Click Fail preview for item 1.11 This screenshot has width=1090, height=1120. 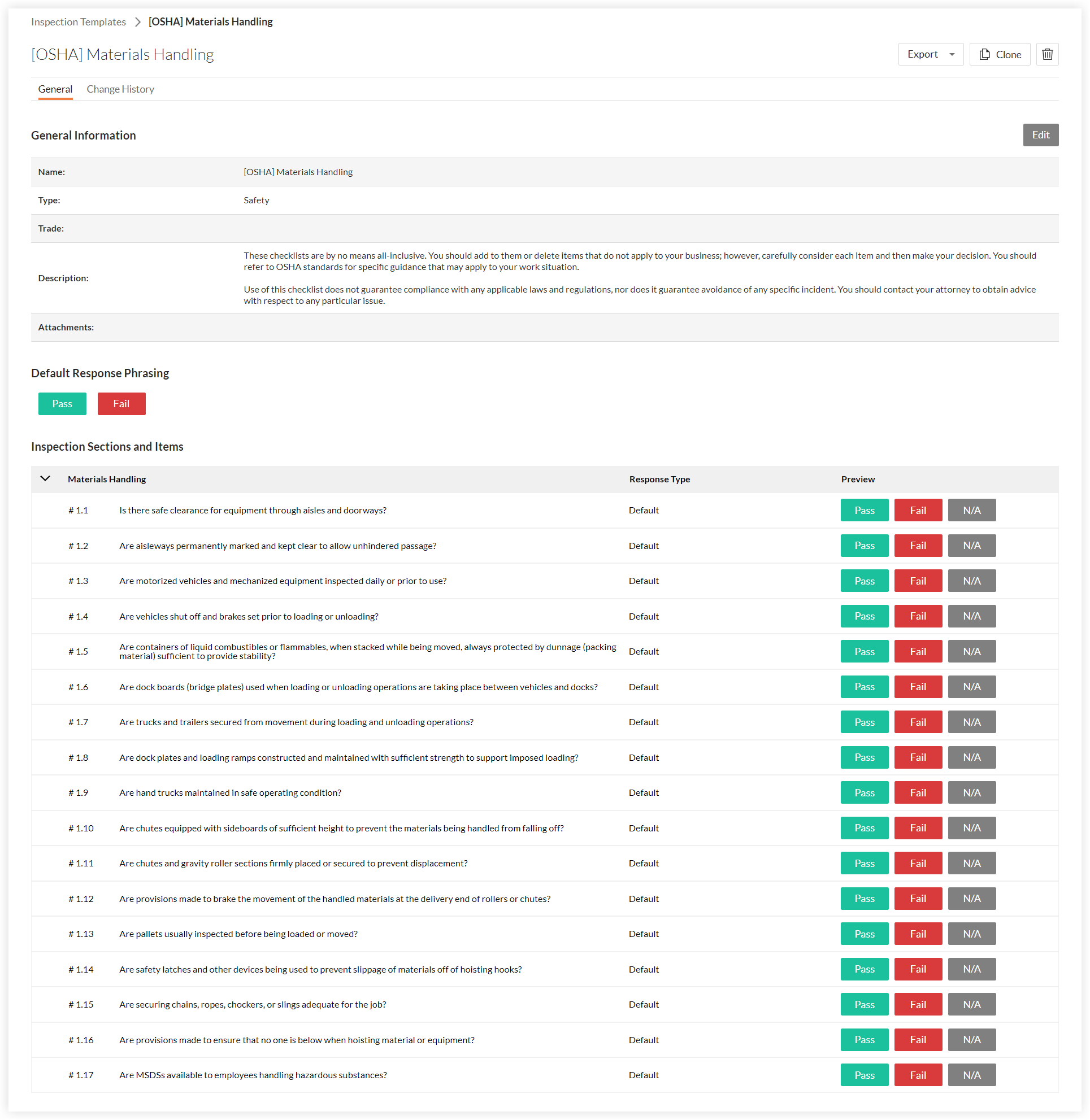(918, 863)
